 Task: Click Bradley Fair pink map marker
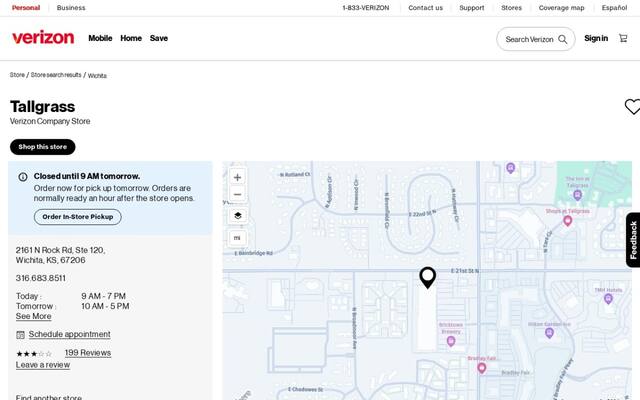[482, 368]
